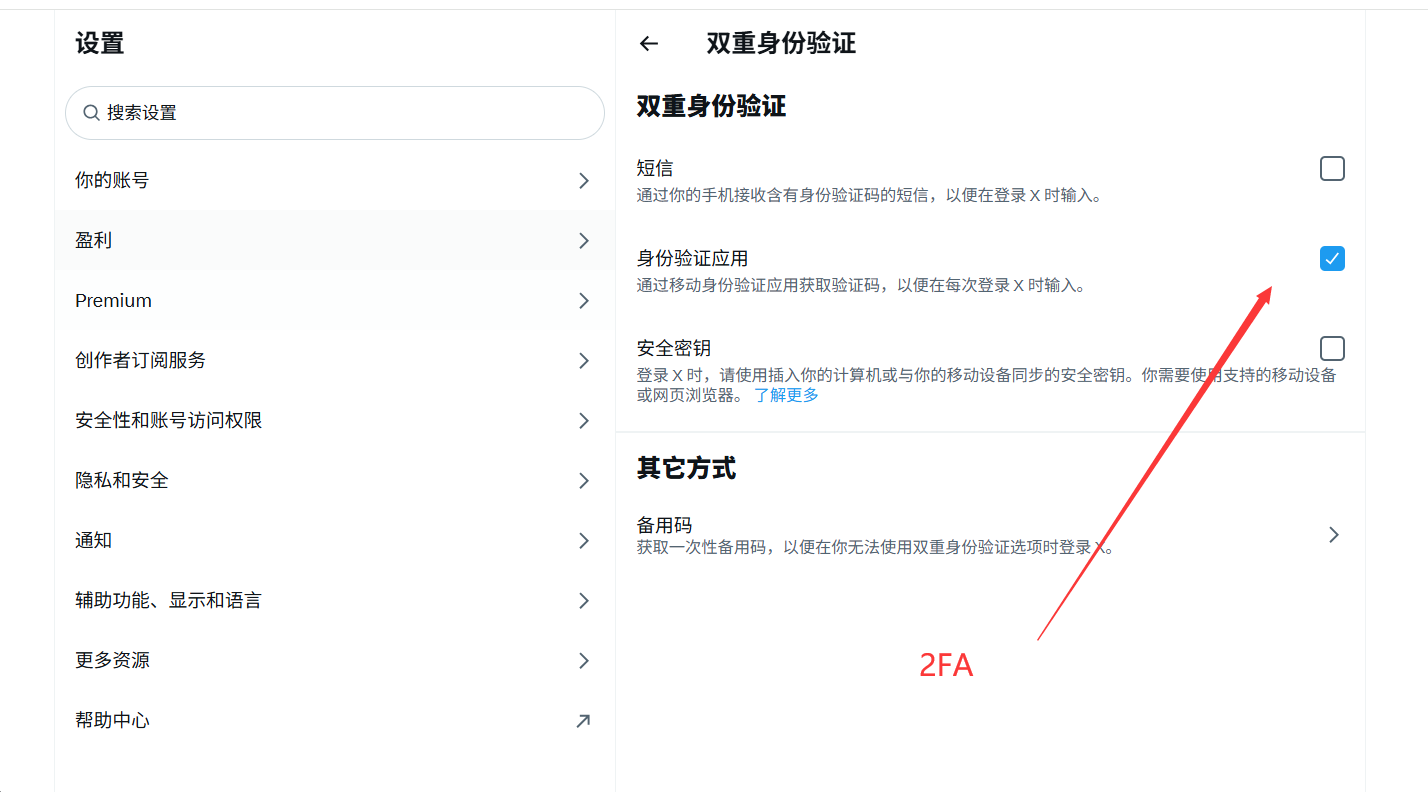
Task: Open the 备用码 backup codes row
Action: pyautogui.click(x=990, y=535)
